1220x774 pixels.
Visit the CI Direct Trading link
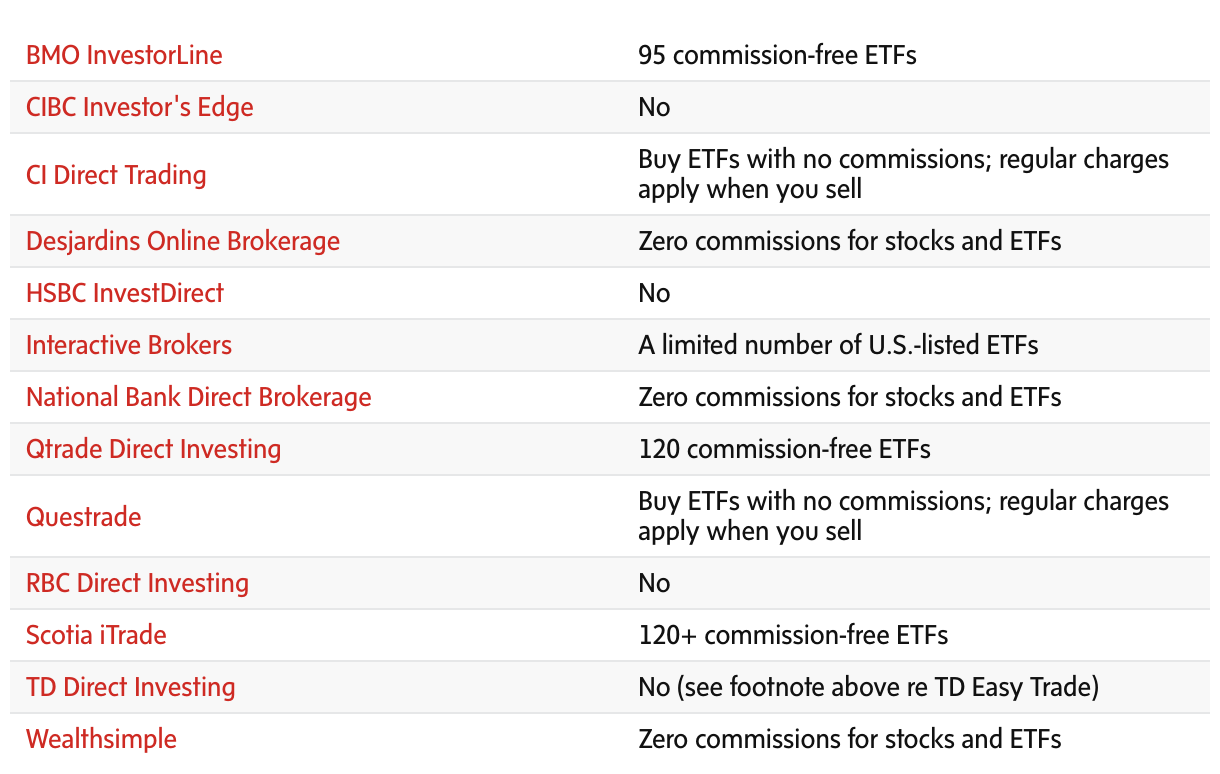tap(116, 175)
